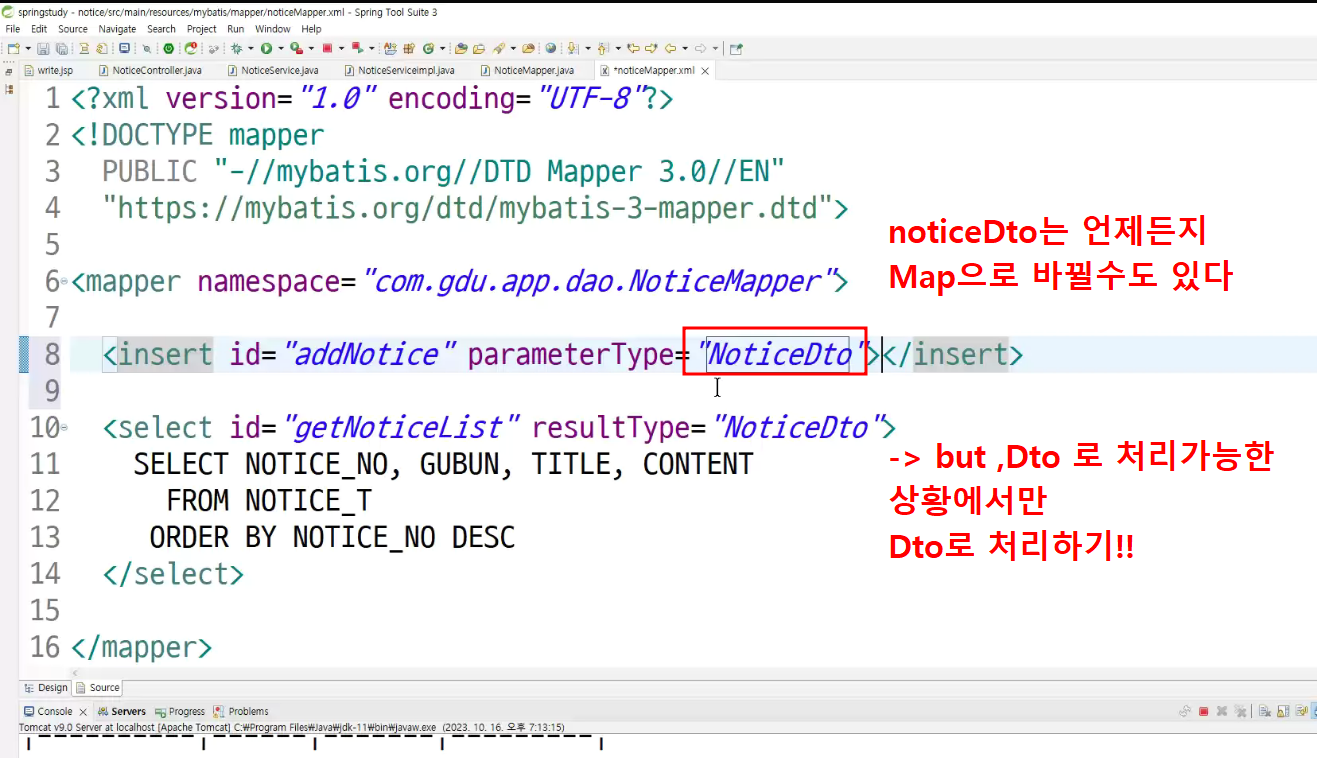This screenshot has height=758, width=1317.
Task: Click the Next Annotation icon
Action: (x=572, y=48)
